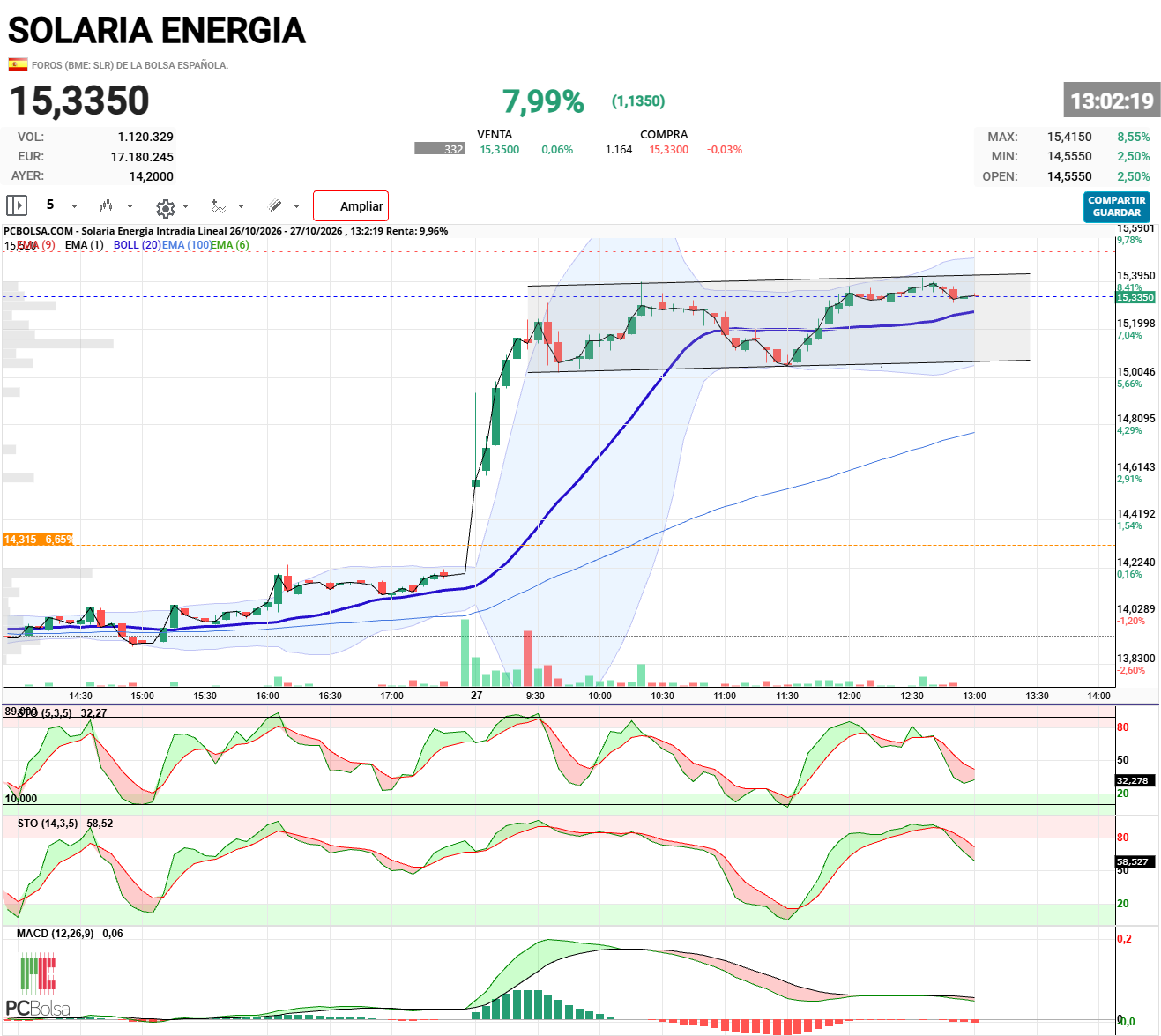The height and width of the screenshot is (1036, 1161).
Task: Click the 13:02:19 clock box
Action: (1112, 101)
